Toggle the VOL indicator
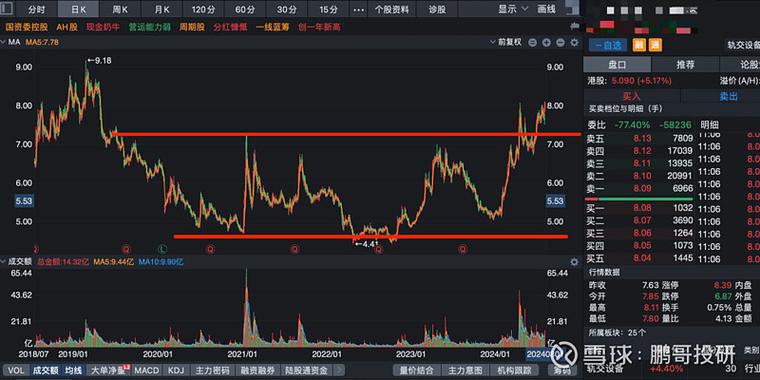Image resolution: width=760 pixels, height=380 pixels. [x=16, y=370]
